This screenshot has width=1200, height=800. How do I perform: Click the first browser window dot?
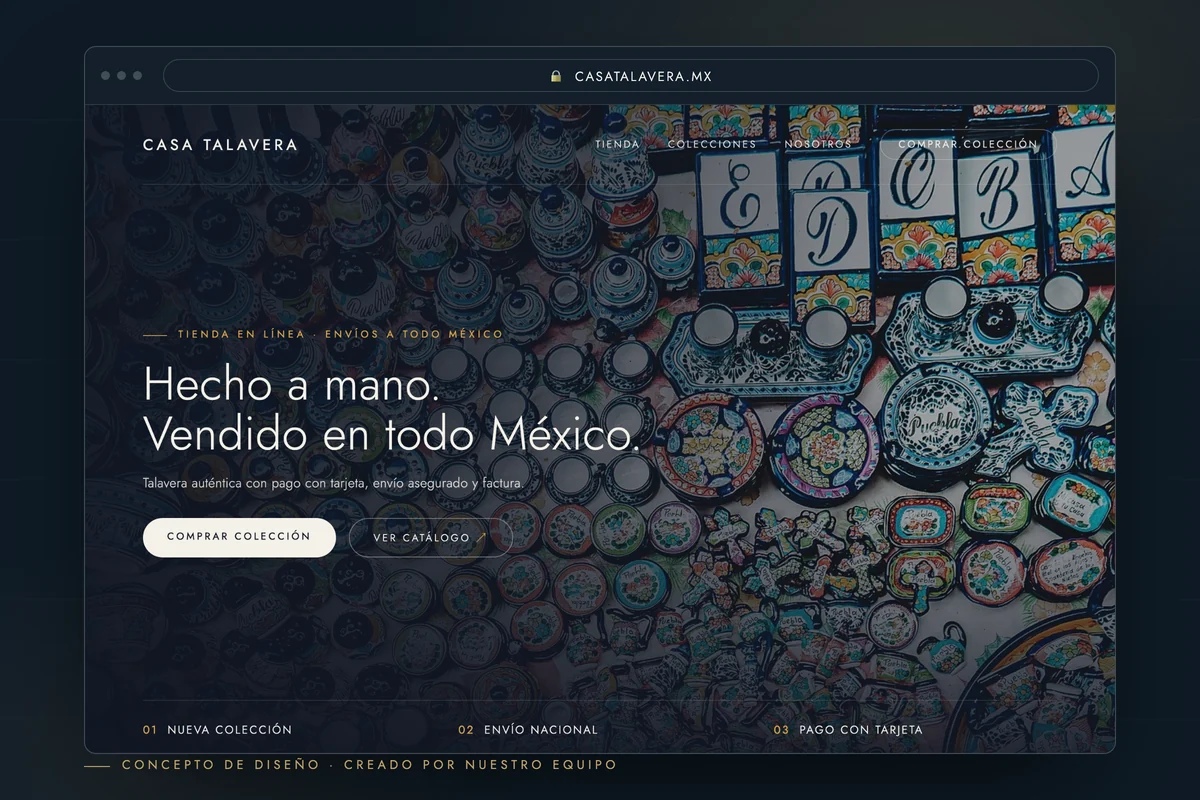coord(105,76)
